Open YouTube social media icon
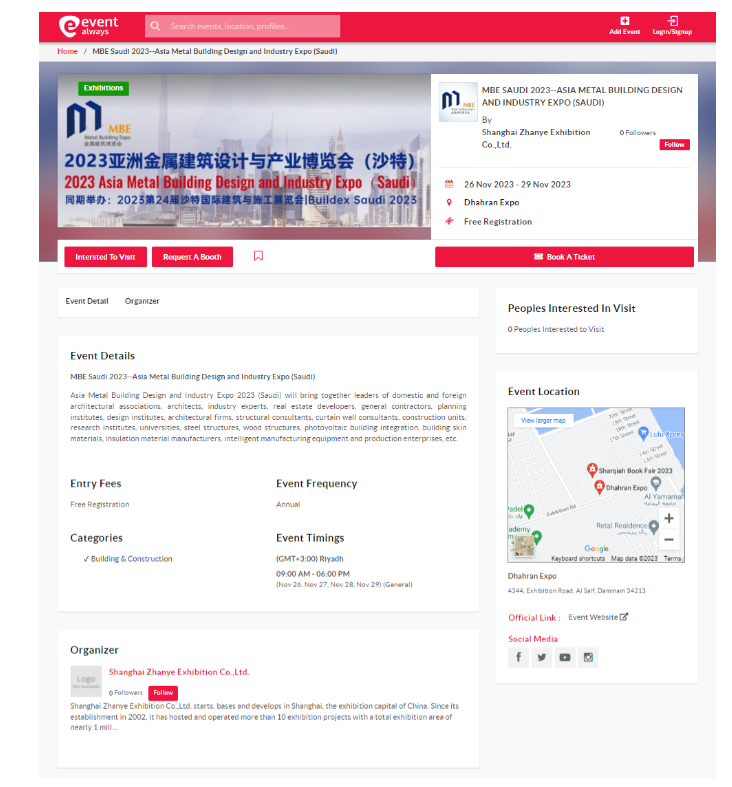This screenshot has height=787, width=732. click(565, 658)
